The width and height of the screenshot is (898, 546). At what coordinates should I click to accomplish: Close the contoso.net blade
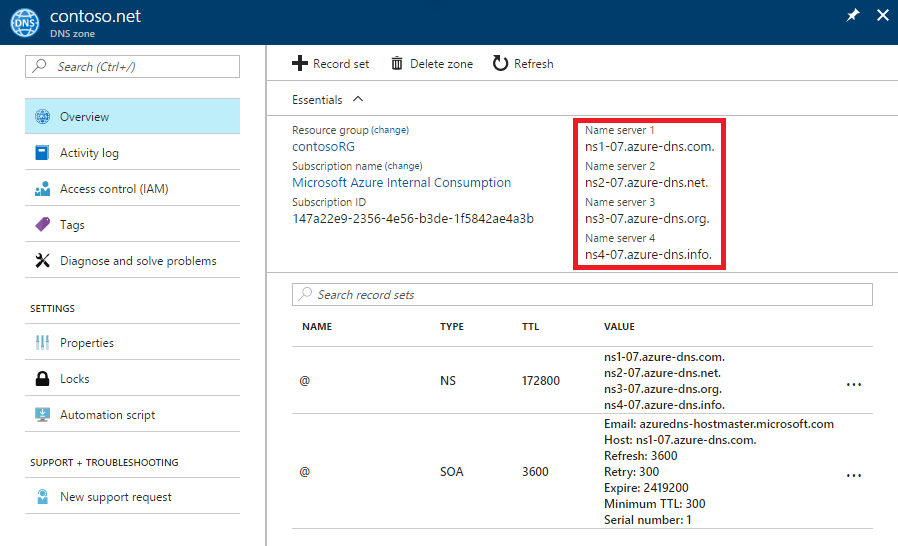click(x=883, y=15)
